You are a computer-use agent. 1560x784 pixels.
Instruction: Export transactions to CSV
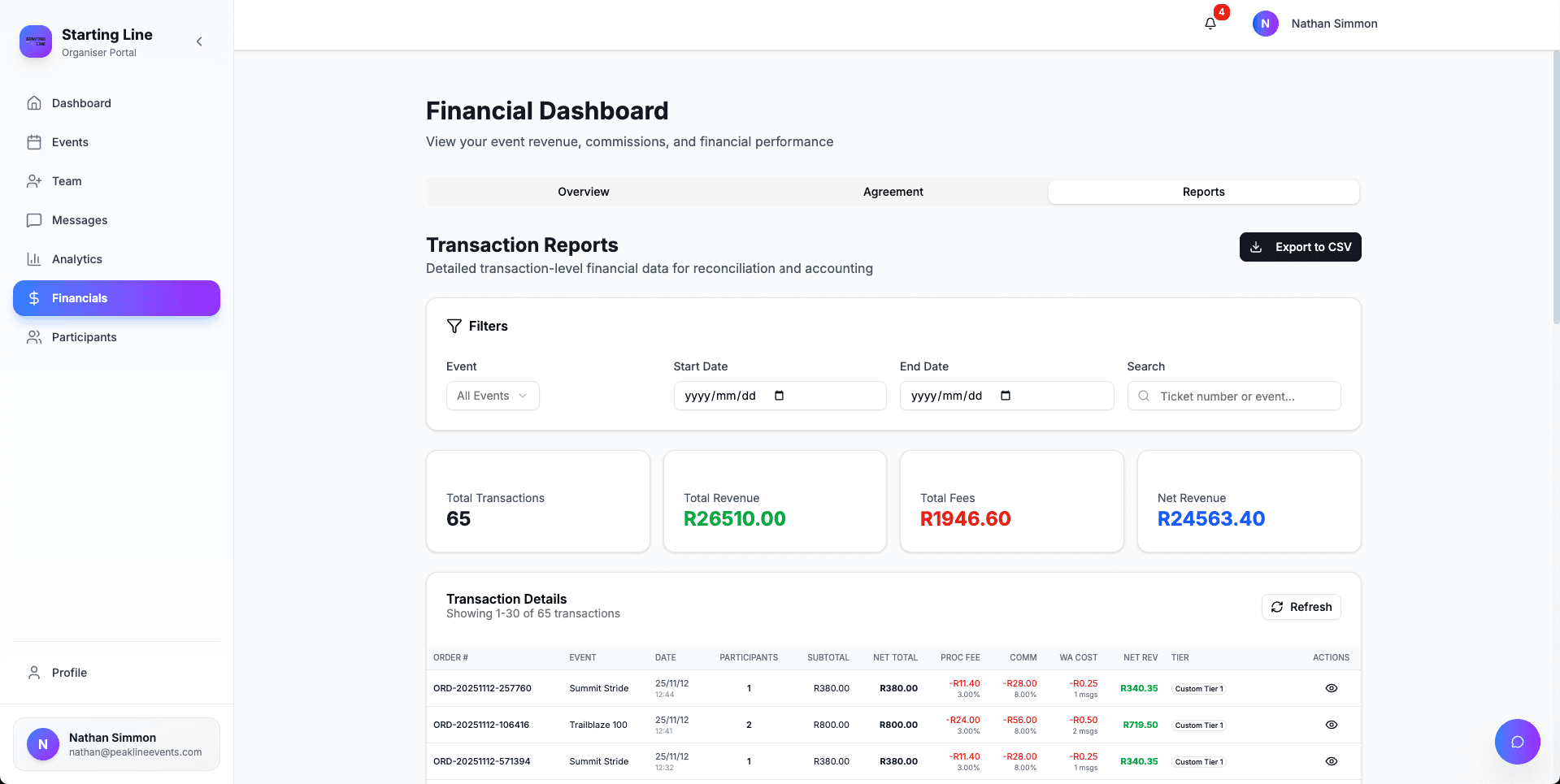(x=1300, y=246)
